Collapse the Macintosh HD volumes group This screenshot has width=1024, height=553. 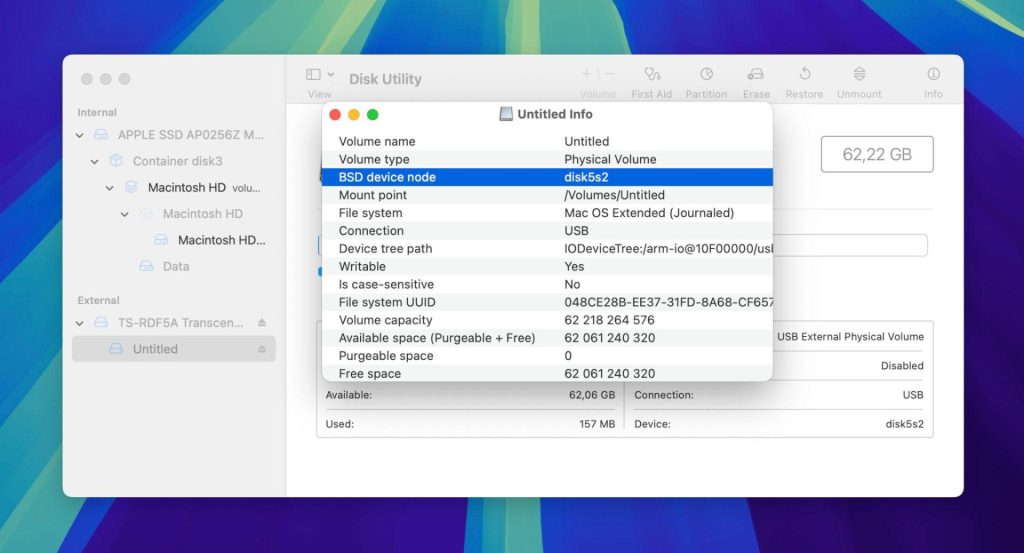pos(110,188)
